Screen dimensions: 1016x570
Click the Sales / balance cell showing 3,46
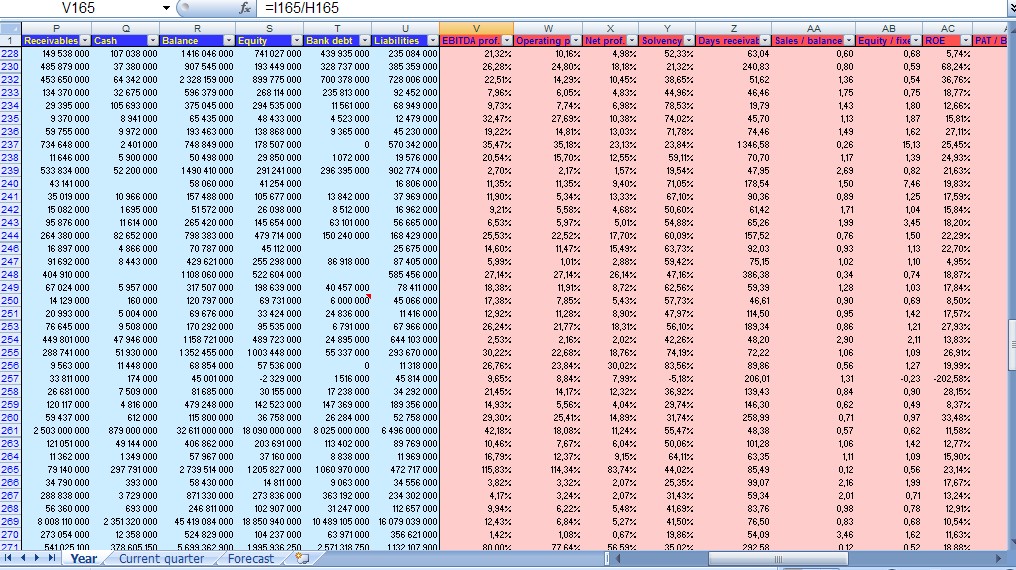coord(814,534)
